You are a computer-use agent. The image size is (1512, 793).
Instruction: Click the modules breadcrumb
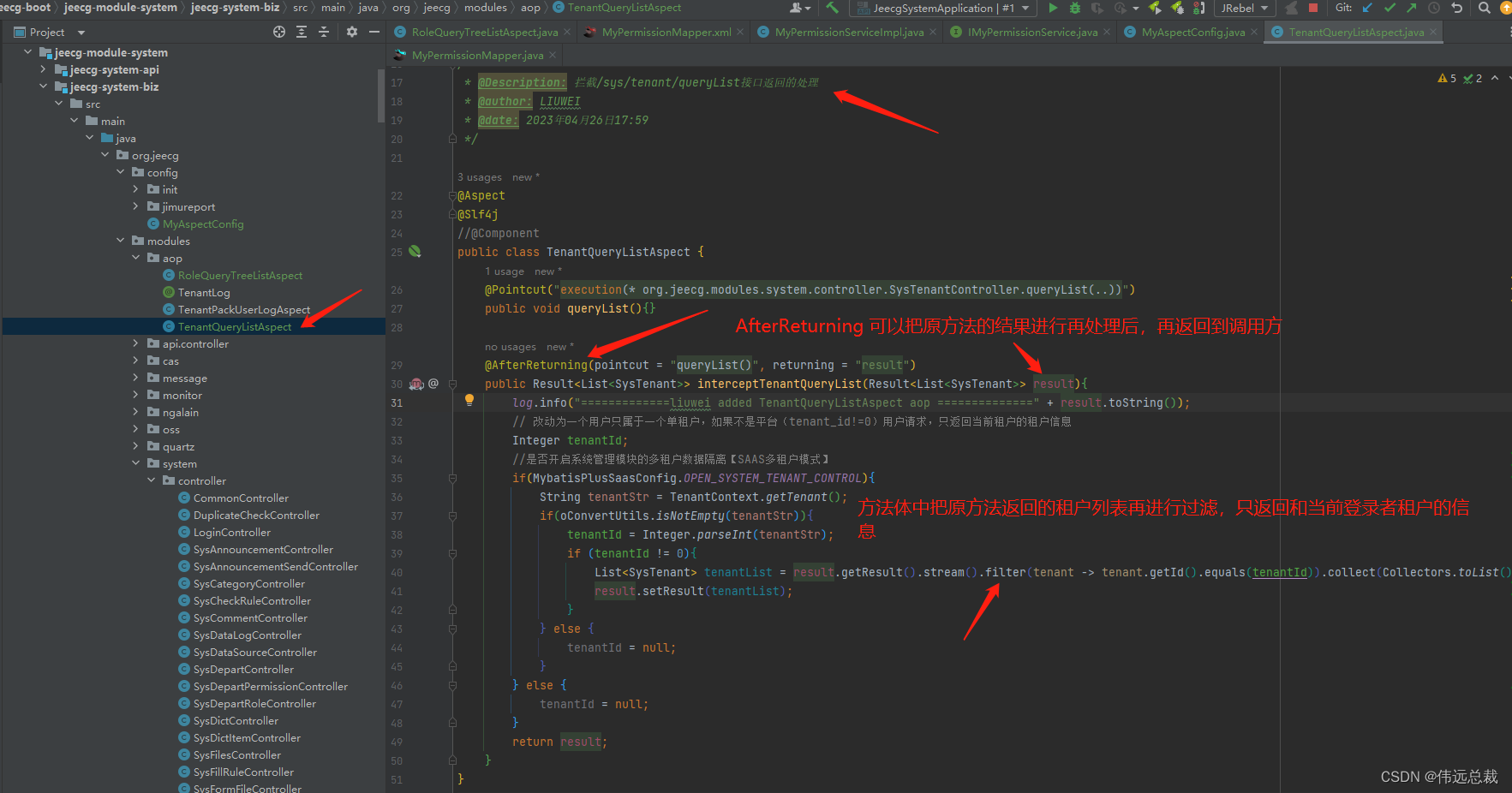(x=486, y=8)
